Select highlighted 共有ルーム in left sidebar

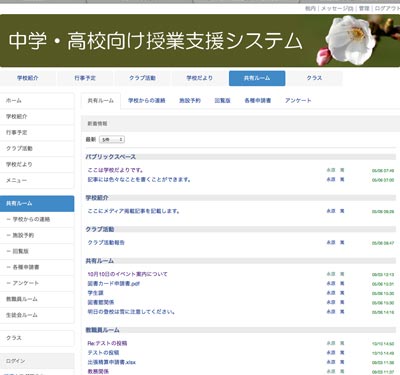[37, 204]
